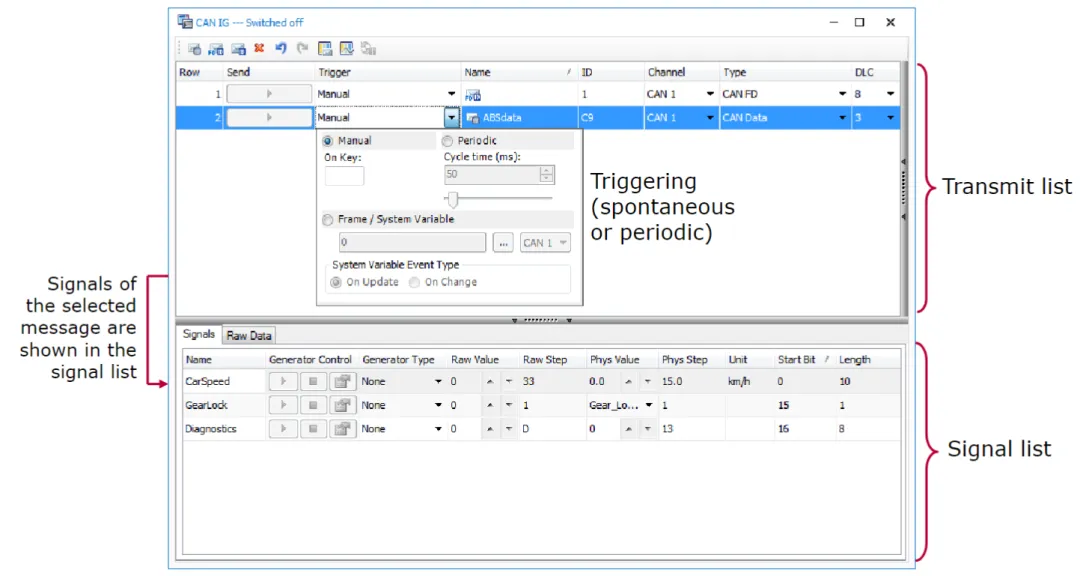1080x576 pixels.
Task: Stop the Diagnostics signal generator
Action: click(313, 429)
